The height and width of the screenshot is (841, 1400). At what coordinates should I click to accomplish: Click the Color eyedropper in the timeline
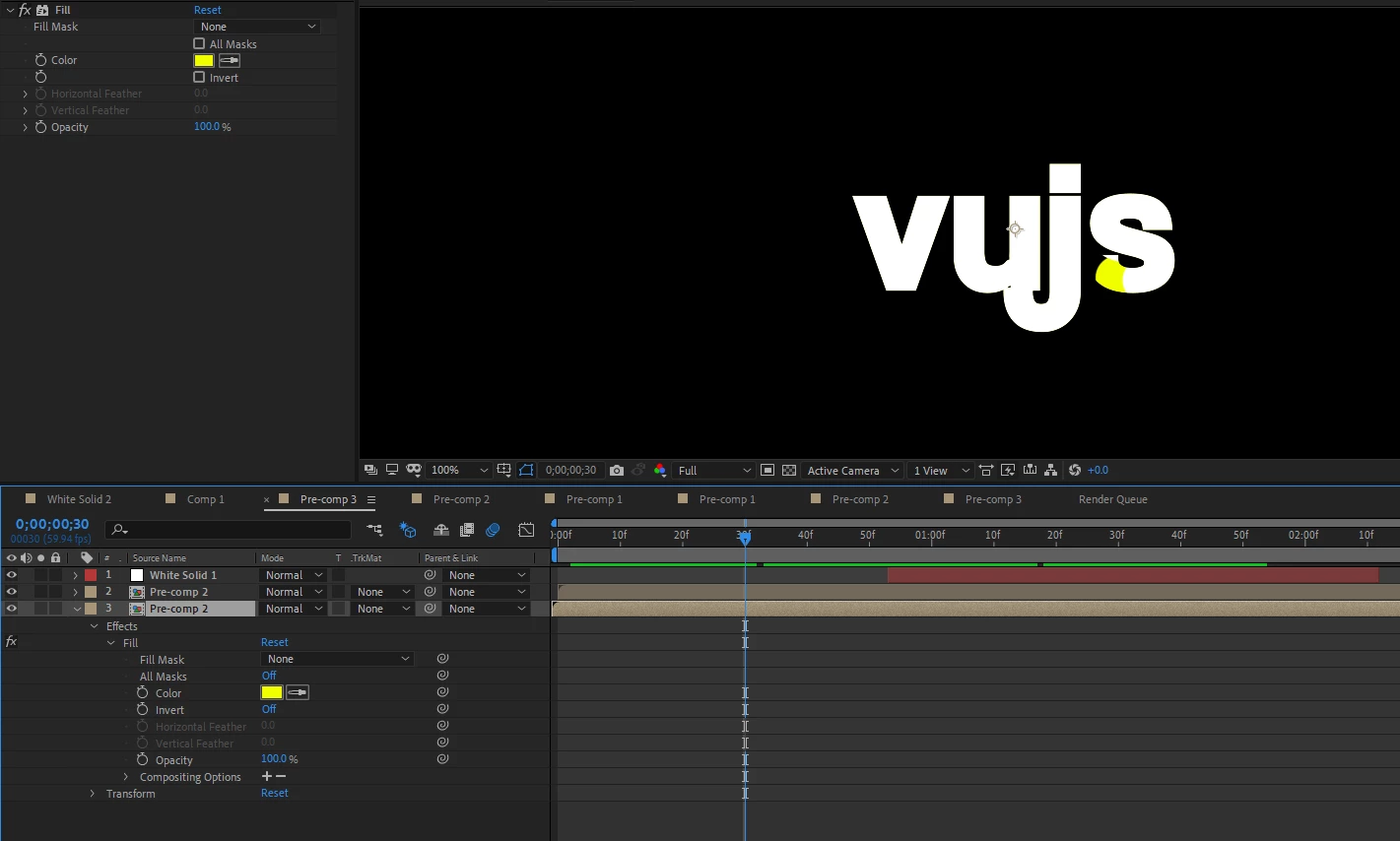pos(298,692)
